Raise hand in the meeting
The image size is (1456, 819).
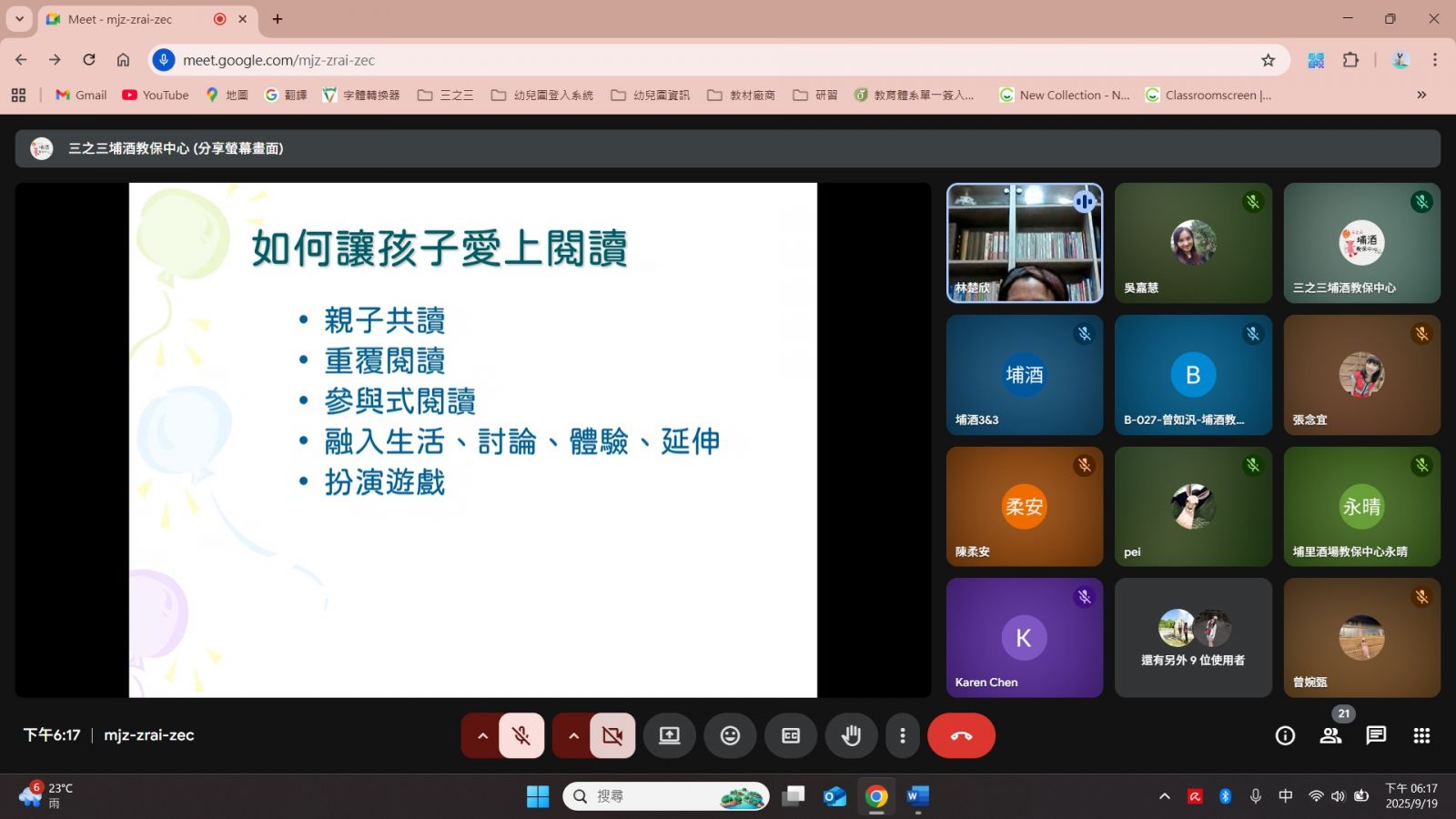[x=851, y=735]
